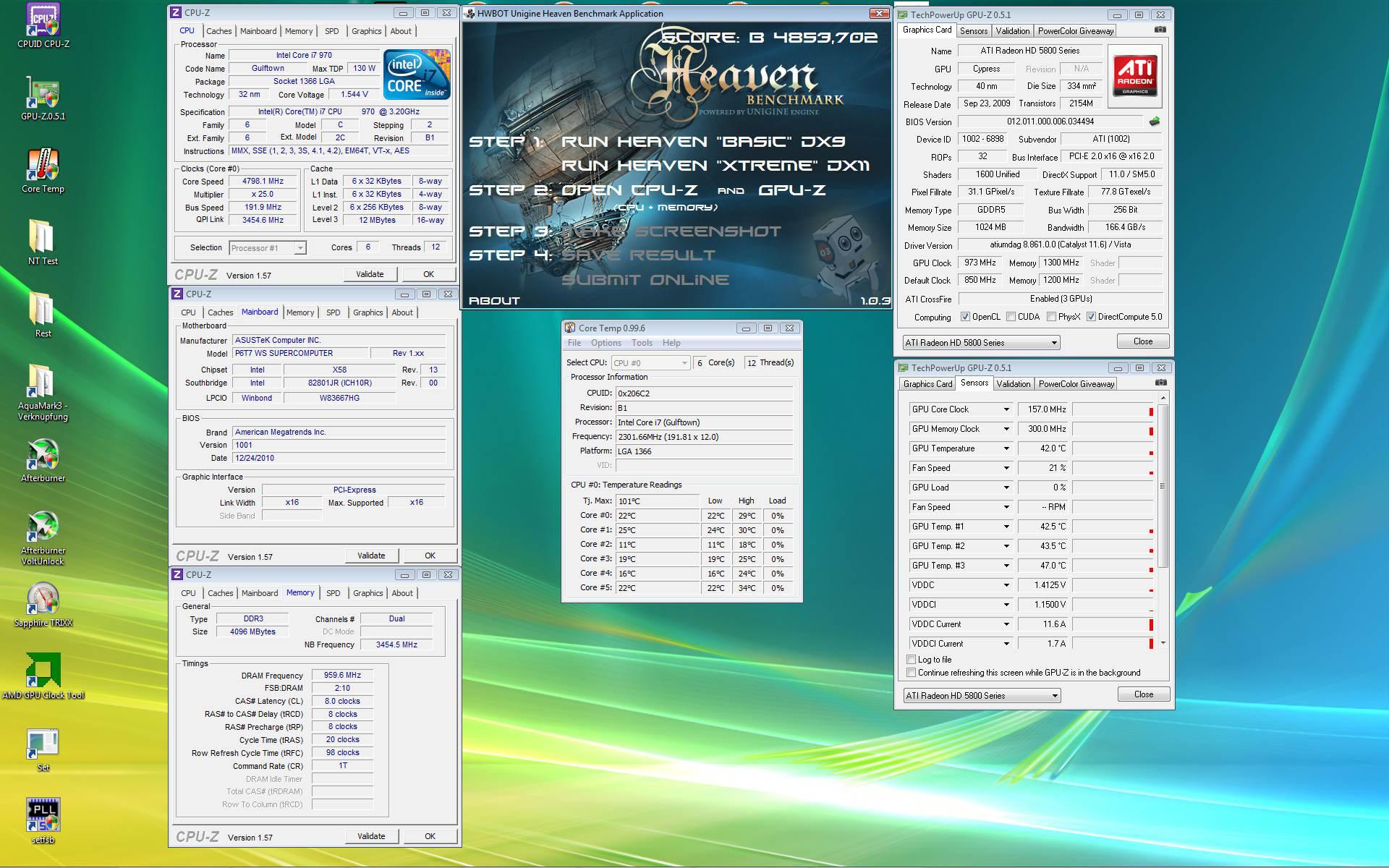Enable continue refreshing in background checkbox

point(912,673)
